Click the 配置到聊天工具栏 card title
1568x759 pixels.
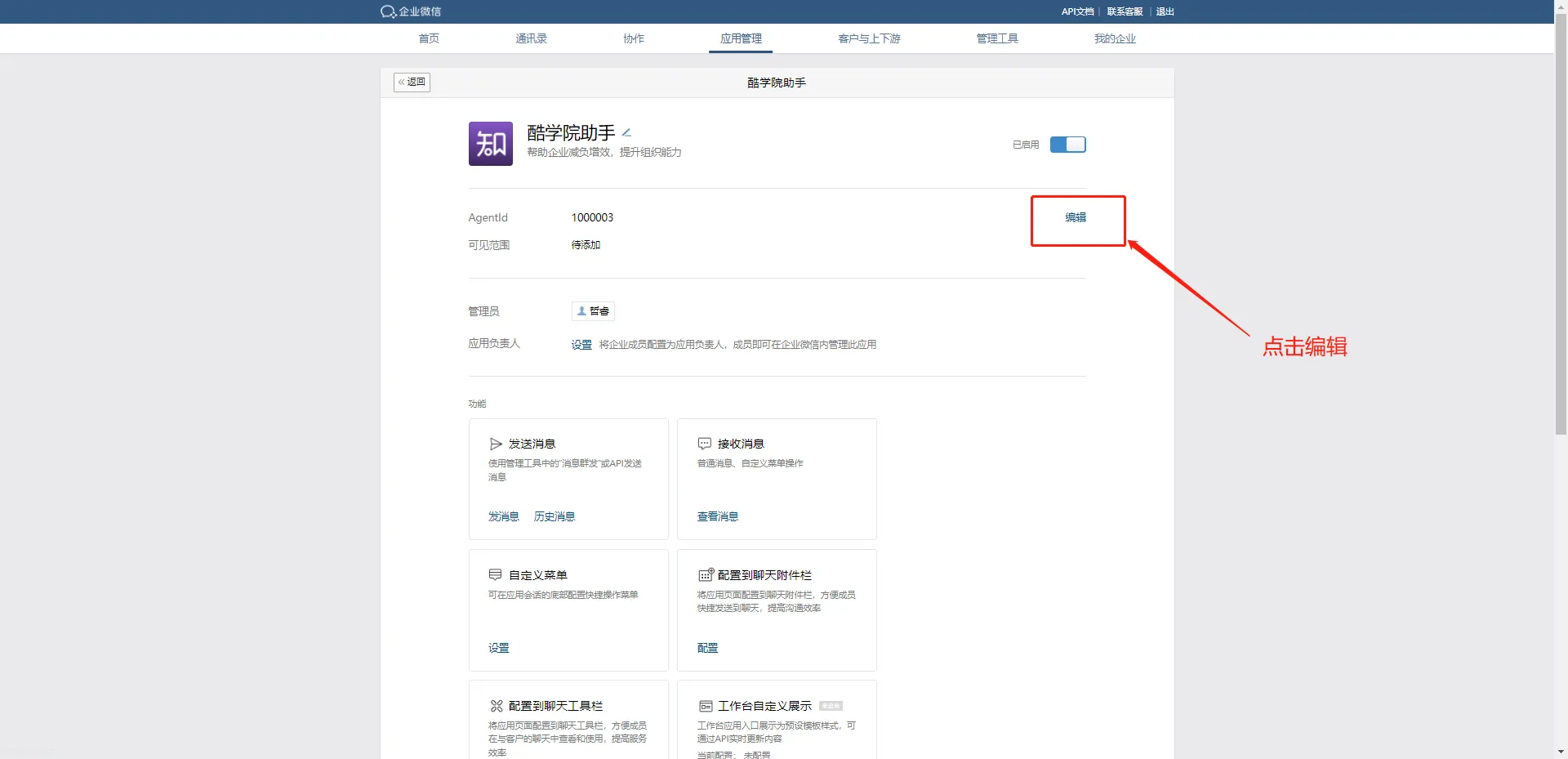click(x=555, y=706)
